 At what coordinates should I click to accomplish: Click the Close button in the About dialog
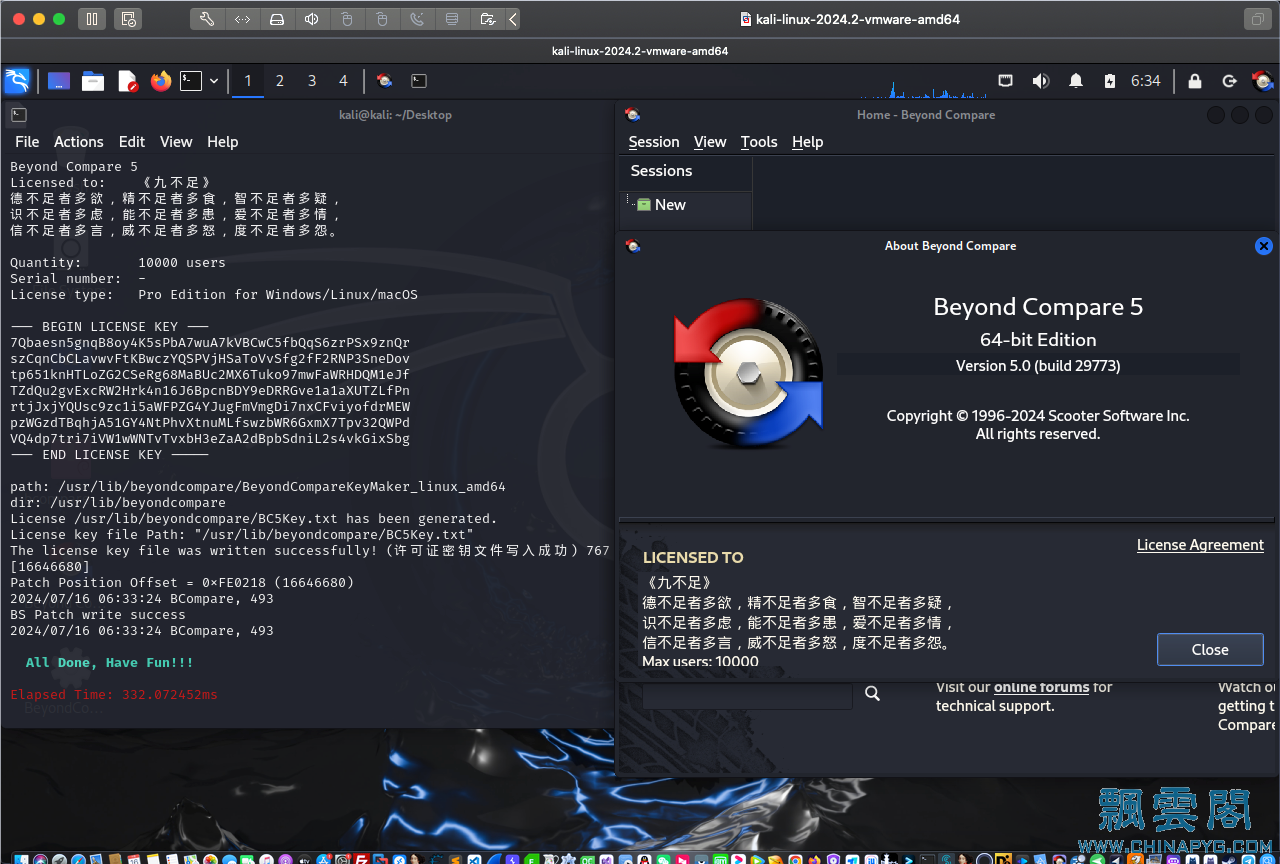(x=1210, y=649)
